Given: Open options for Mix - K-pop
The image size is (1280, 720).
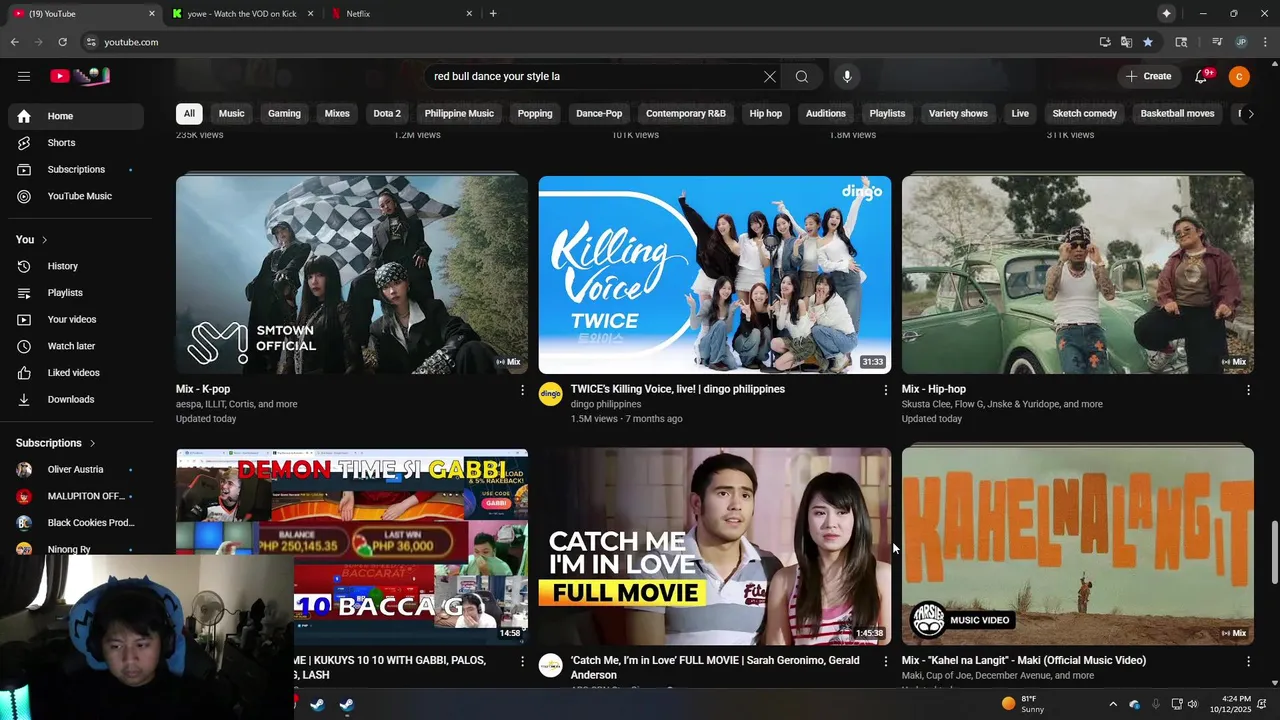Looking at the screenshot, I should click(x=522, y=390).
